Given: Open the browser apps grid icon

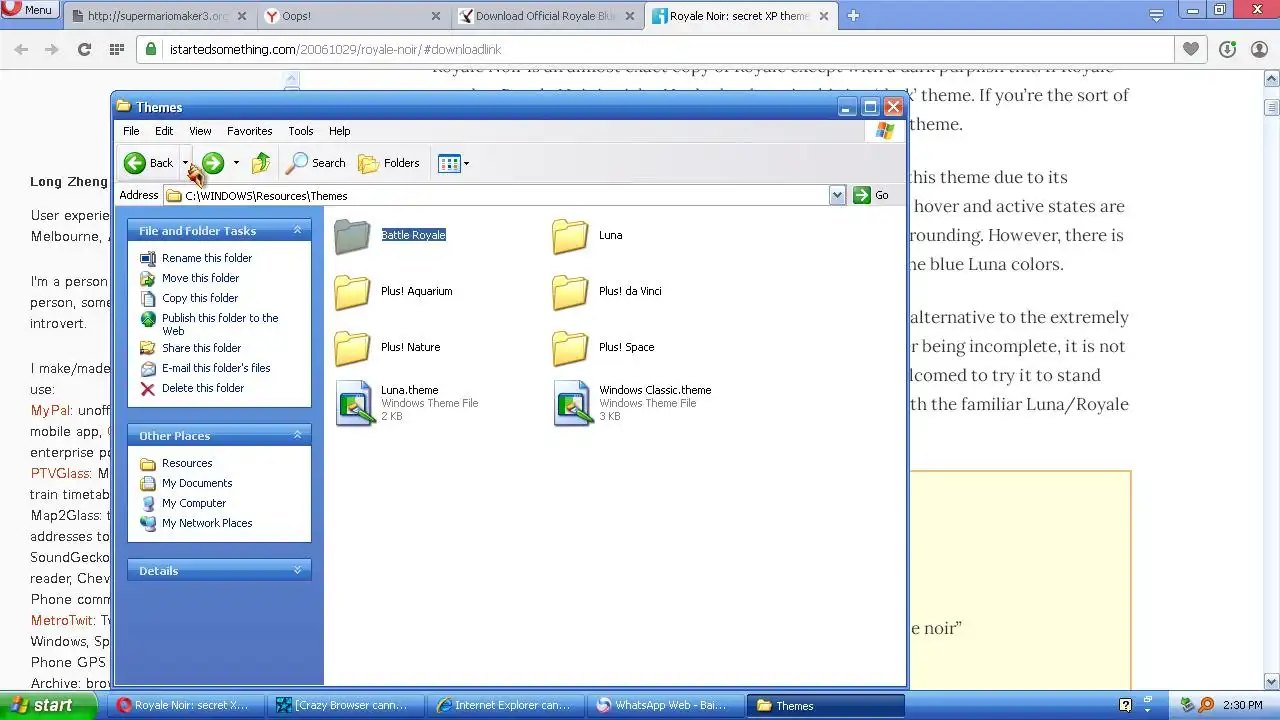Looking at the screenshot, I should click(x=117, y=49).
